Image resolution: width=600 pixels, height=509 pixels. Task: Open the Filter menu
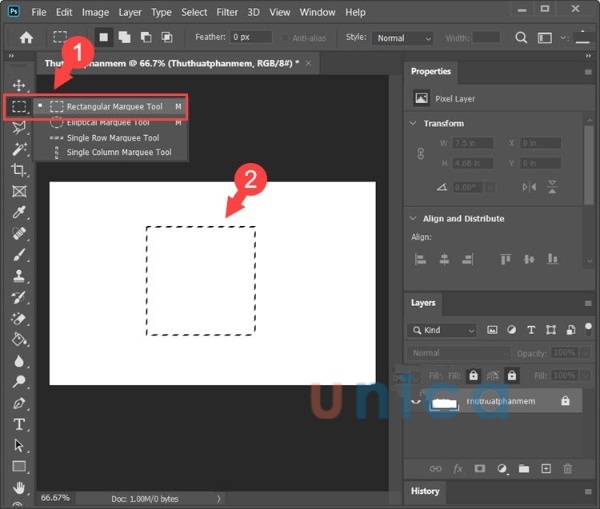(227, 12)
